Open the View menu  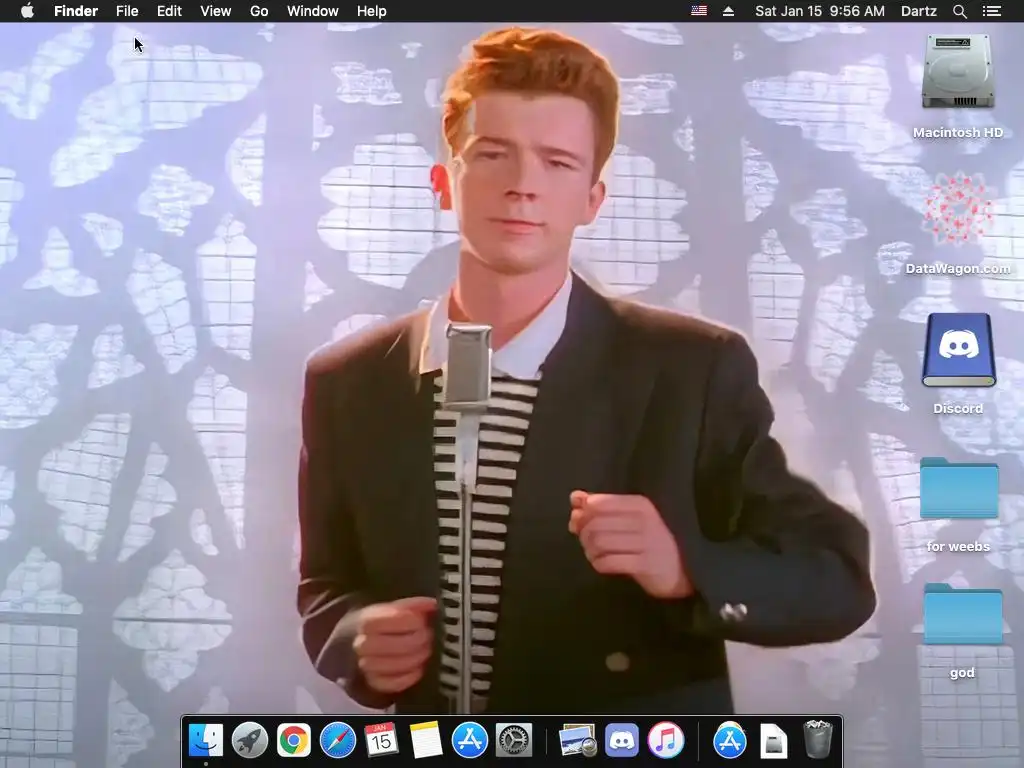click(x=216, y=11)
